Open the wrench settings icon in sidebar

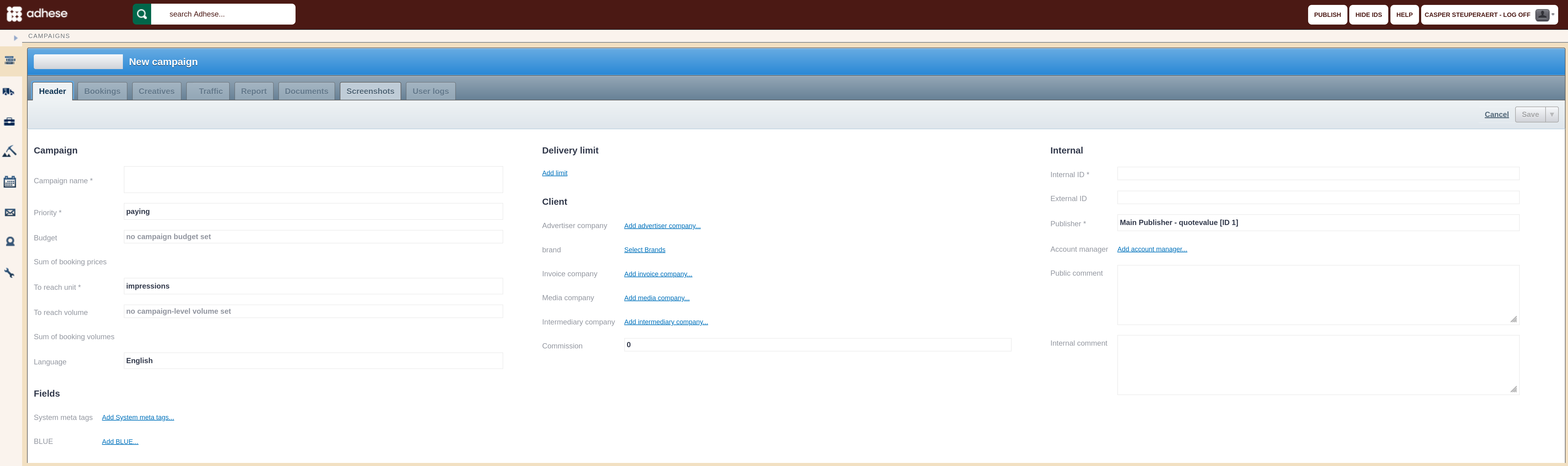click(x=10, y=273)
